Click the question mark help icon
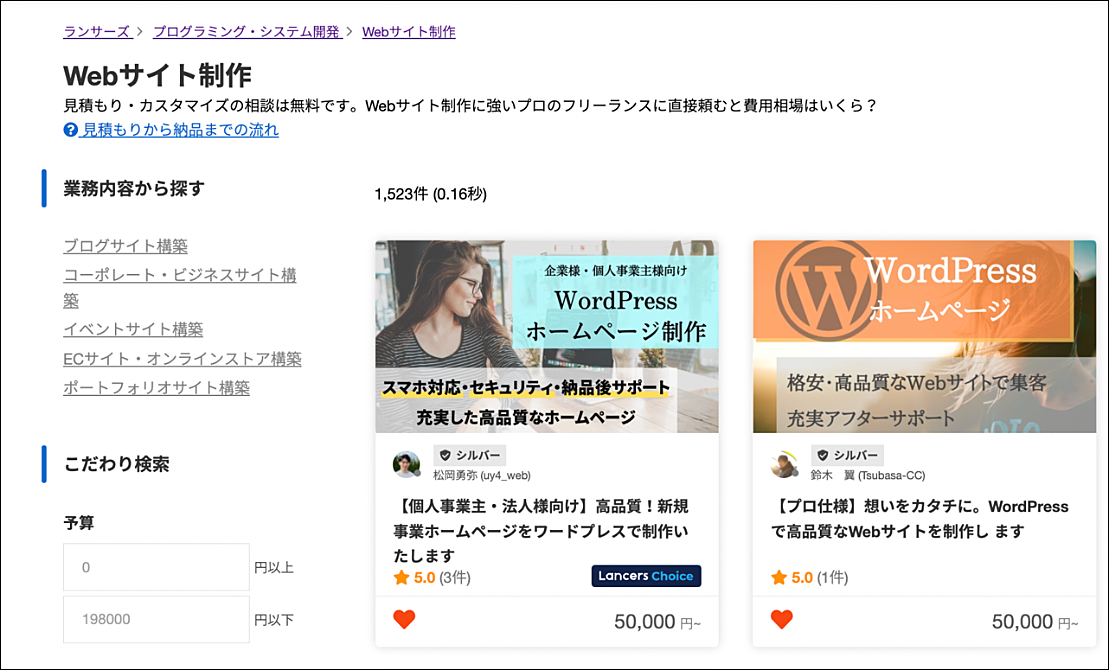The height and width of the screenshot is (670, 1109). pos(70,130)
